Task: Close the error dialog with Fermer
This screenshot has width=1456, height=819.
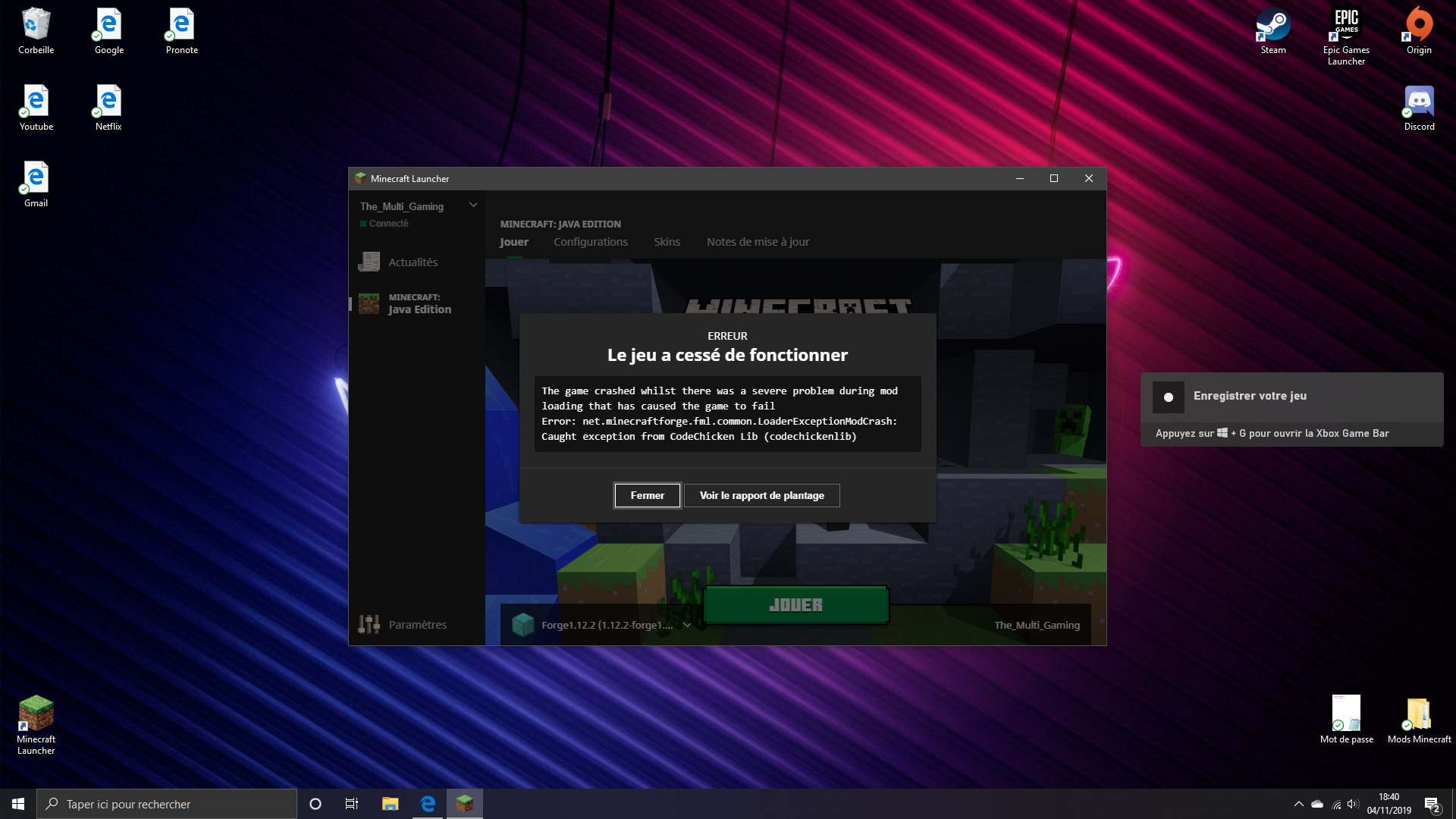Action: pyautogui.click(x=647, y=495)
